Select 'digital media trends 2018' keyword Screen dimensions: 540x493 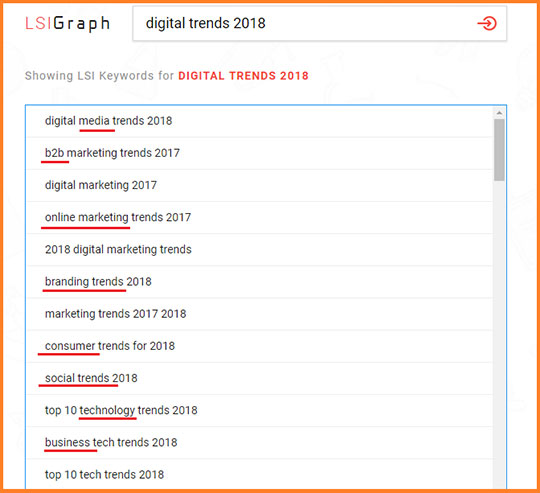260,121
